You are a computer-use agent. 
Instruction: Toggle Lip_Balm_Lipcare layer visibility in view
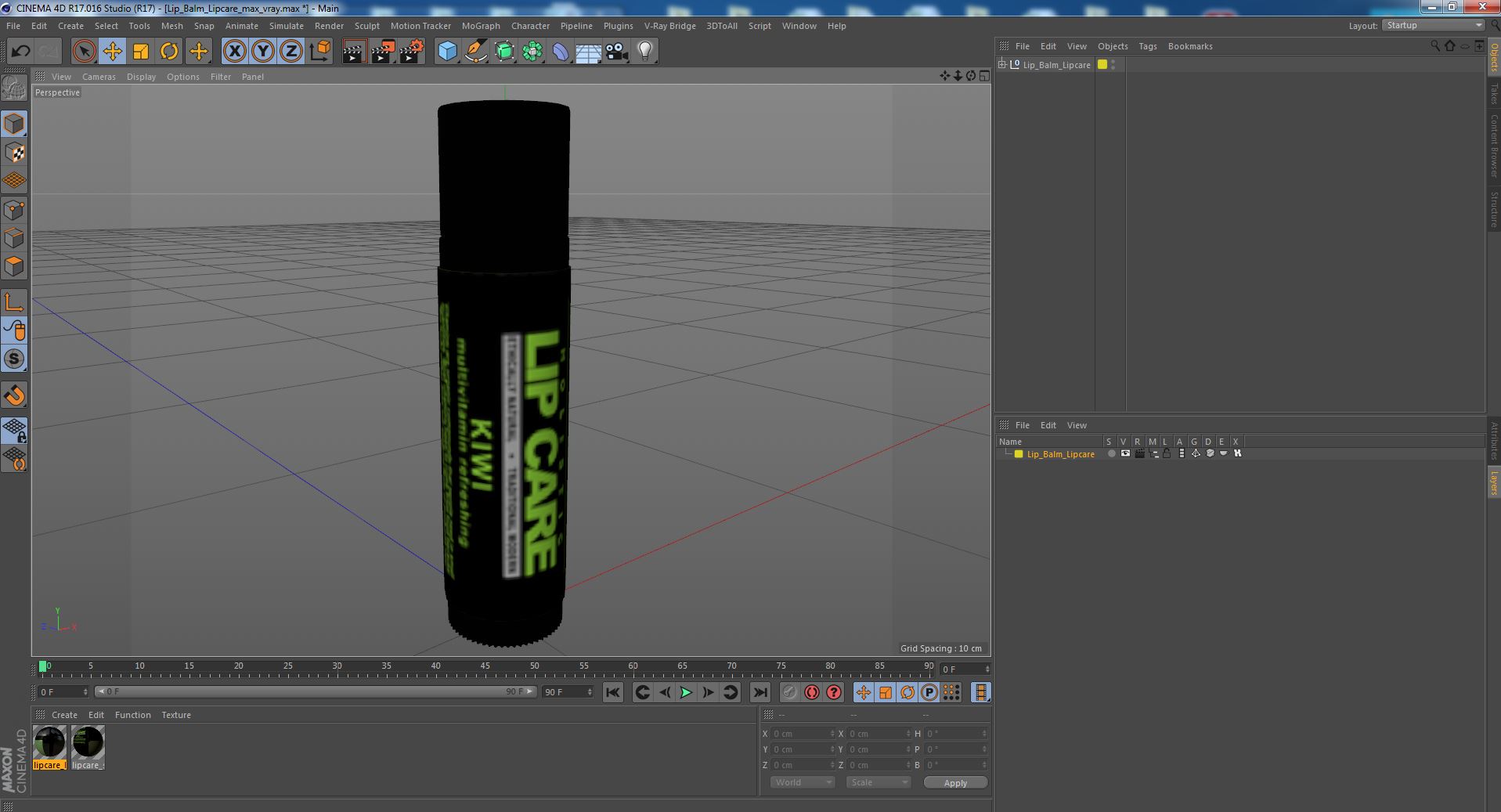coord(1125,453)
